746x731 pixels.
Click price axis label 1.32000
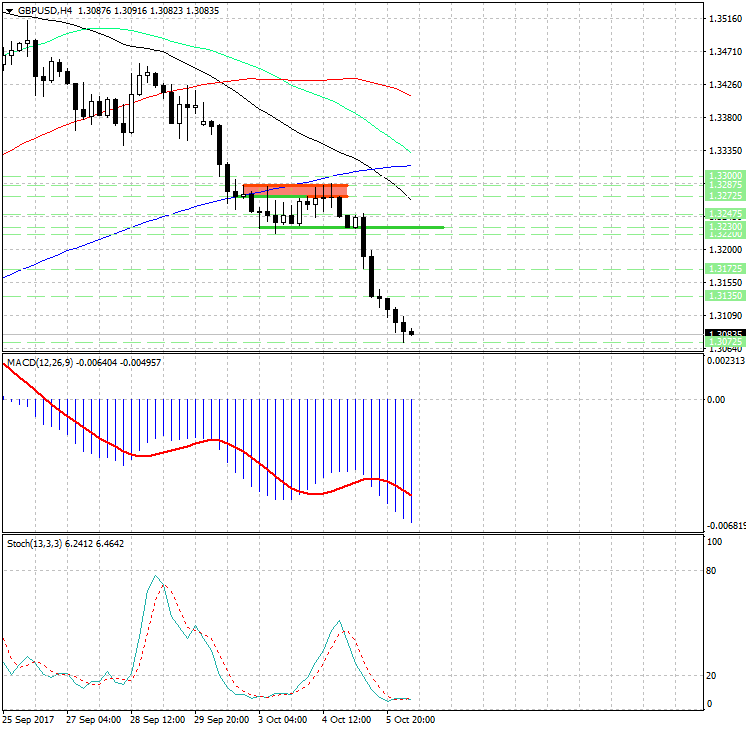[x=726, y=249]
